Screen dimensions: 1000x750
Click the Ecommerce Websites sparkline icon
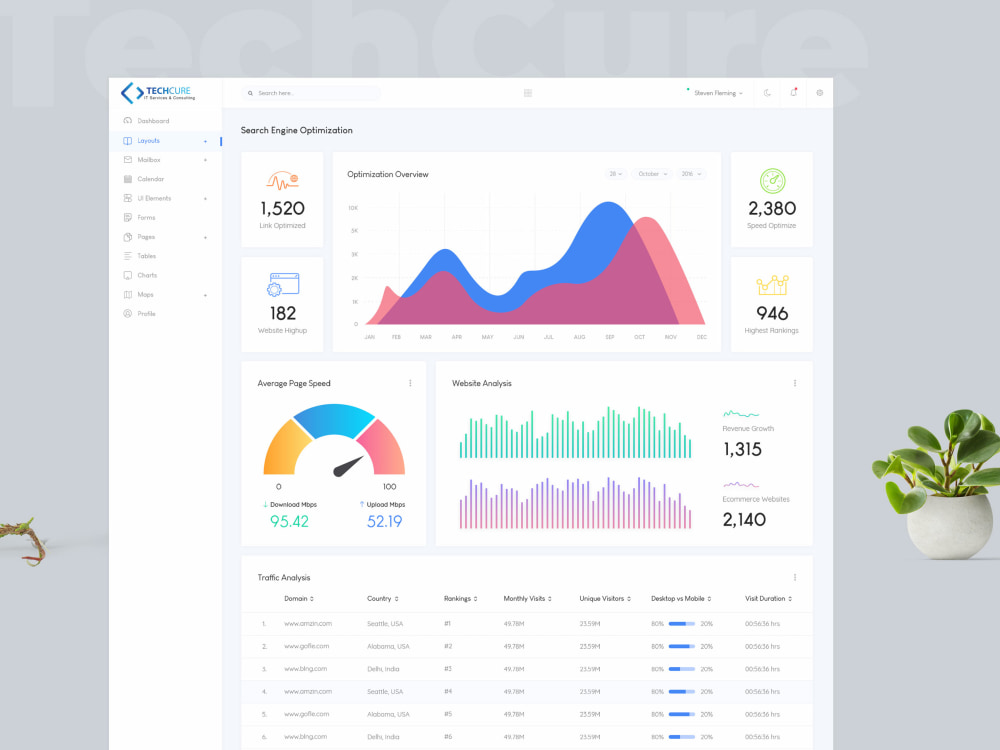point(740,485)
